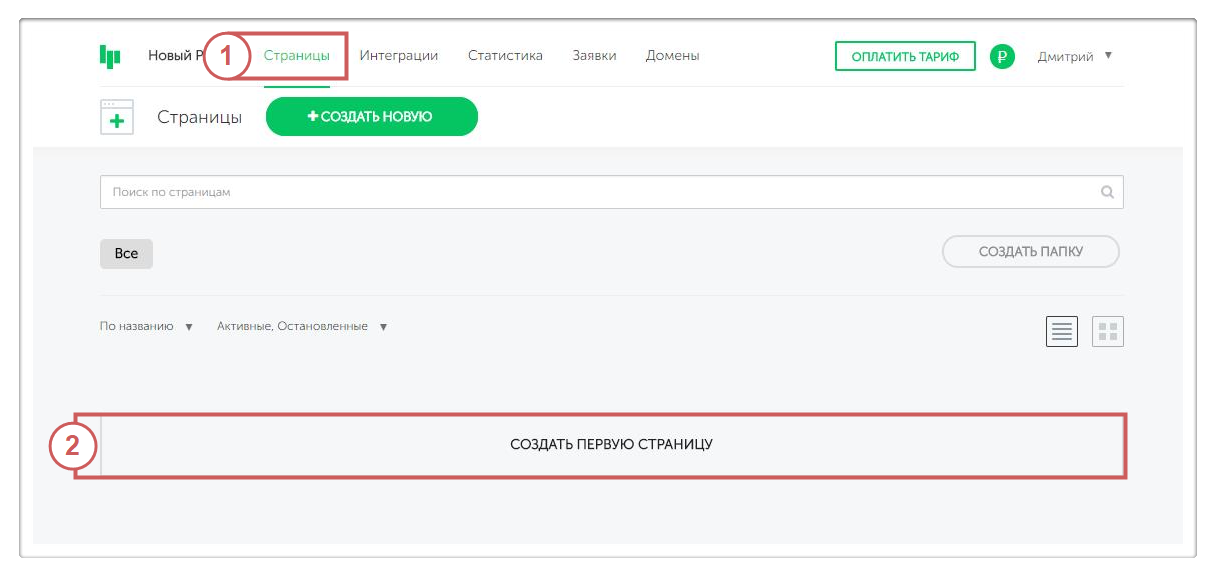Viewport: 1213px width, 576px height.
Task: Select the Все folder filter
Action: [126, 254]
